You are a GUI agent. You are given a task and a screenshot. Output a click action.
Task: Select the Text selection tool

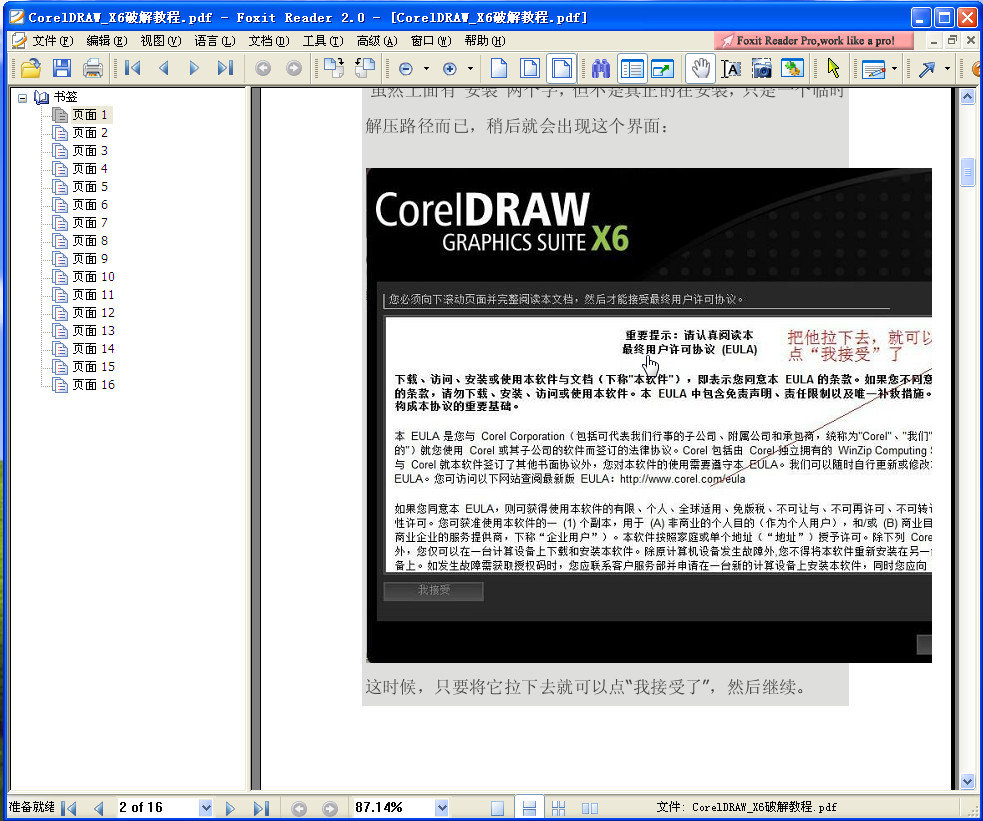click(731, 68)
